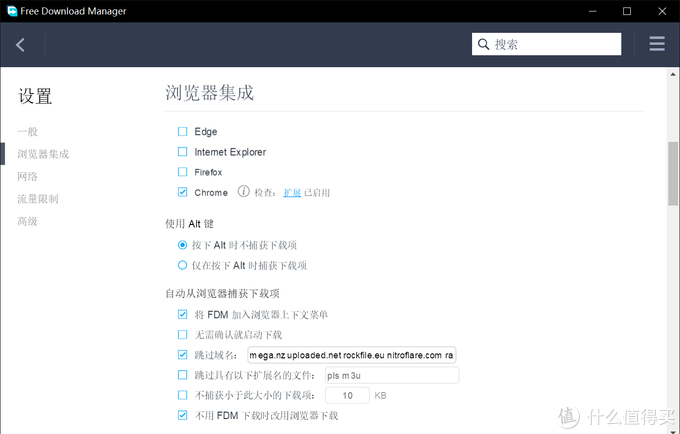
Task: Enable the Edge browser checkbox
Action: point(182,132)
